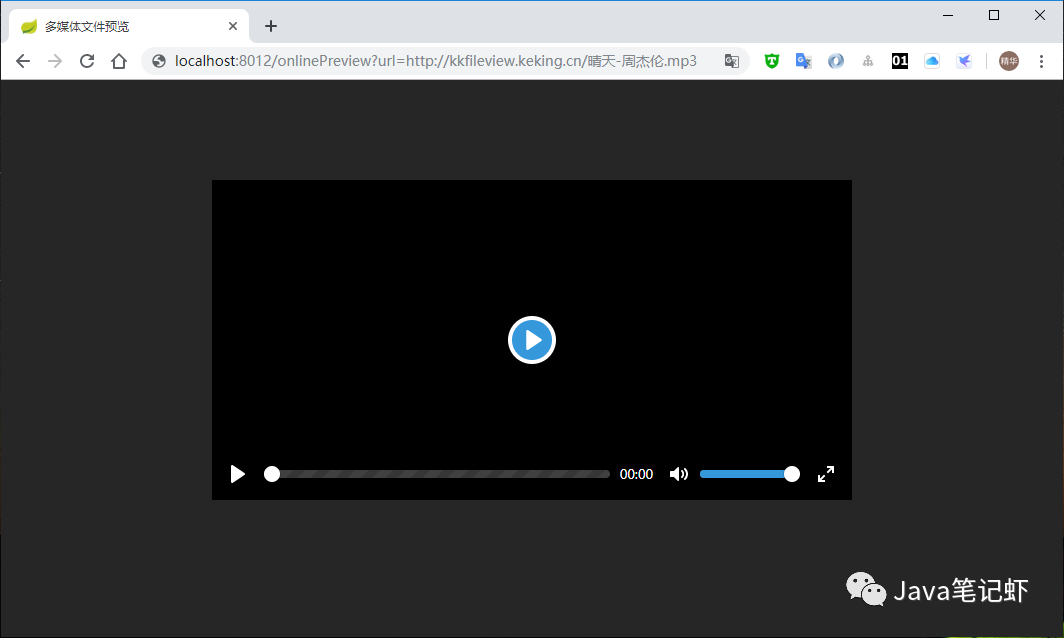Image resolution: width=1064 pixels, height=638 pixels.
Task: Reload the page
Action: tap(87, 61)
